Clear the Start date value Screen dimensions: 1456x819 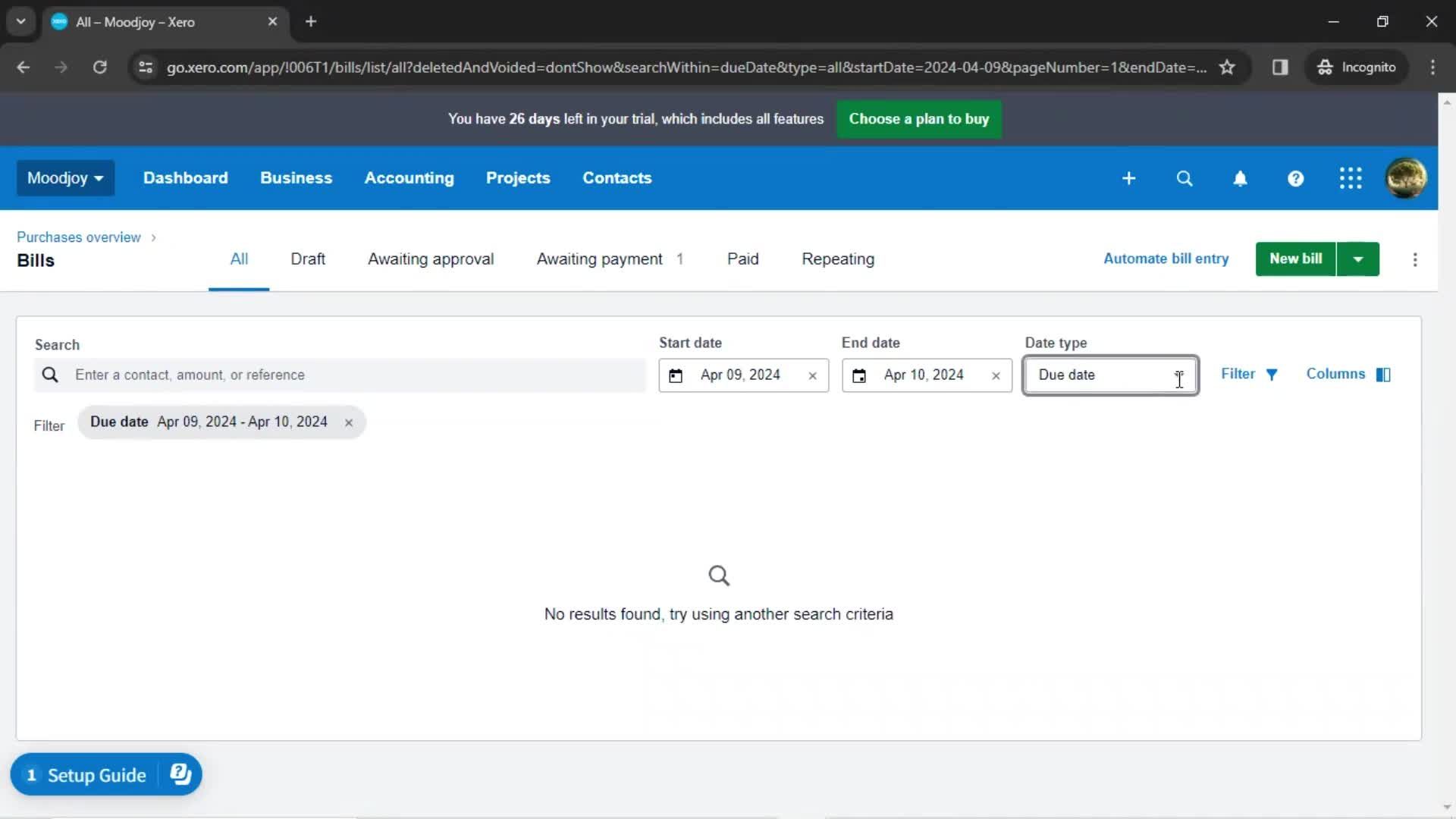pos(812,375)
